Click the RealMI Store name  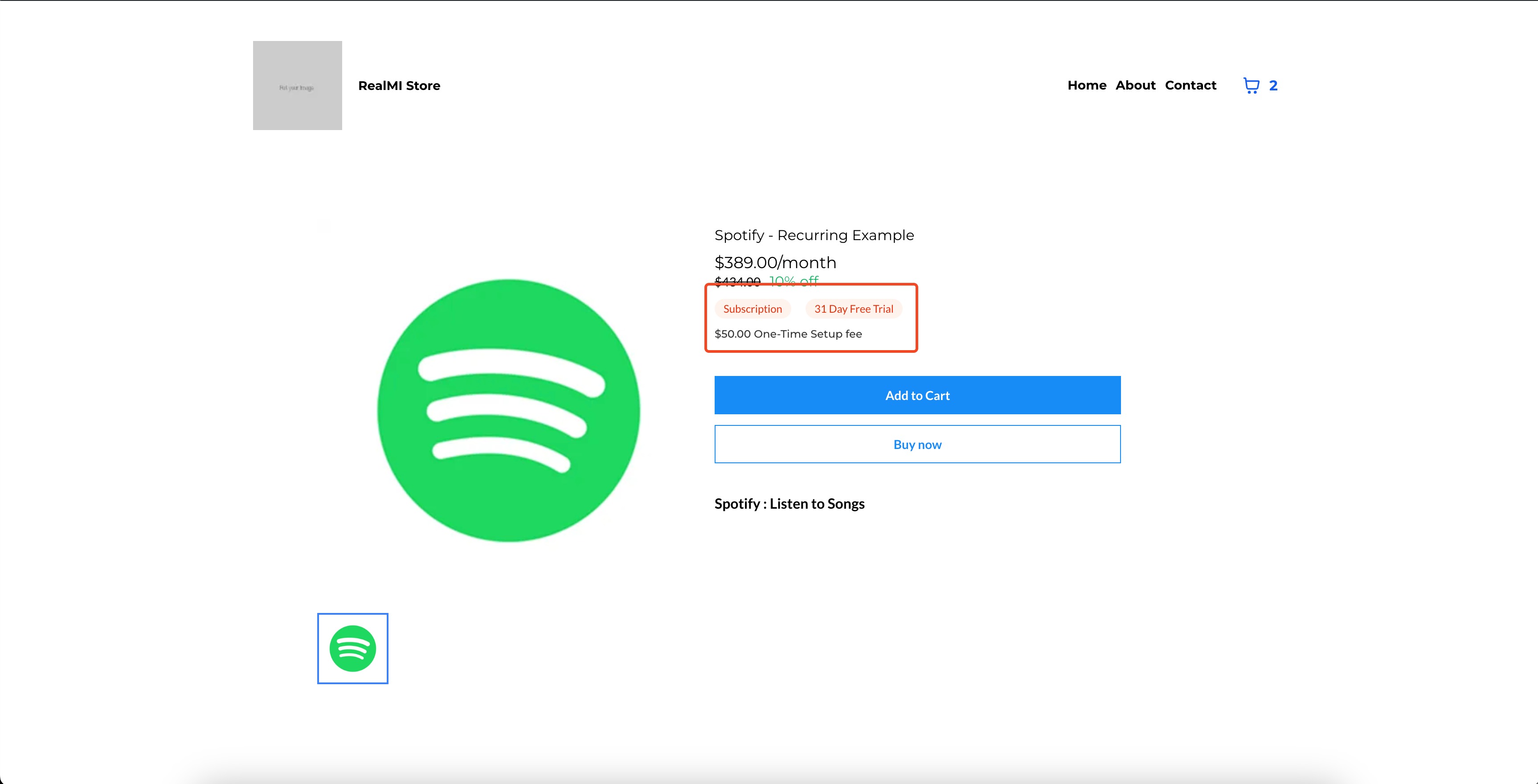399,86
